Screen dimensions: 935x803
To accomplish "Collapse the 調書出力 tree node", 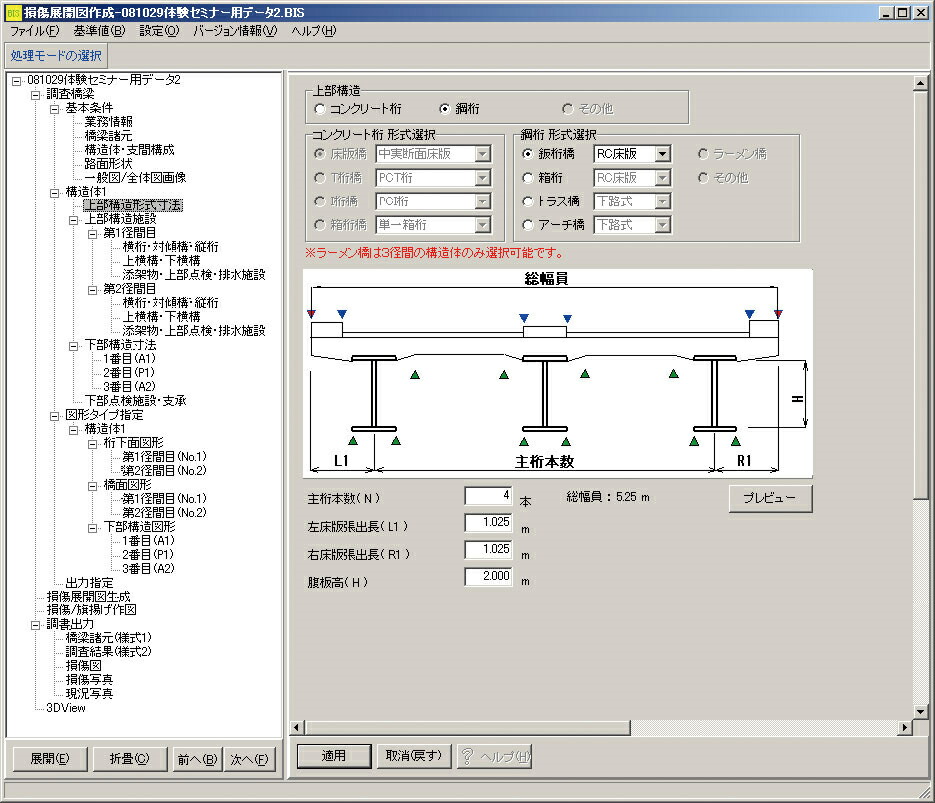I will pyautogui.click(x=35, y=624).
